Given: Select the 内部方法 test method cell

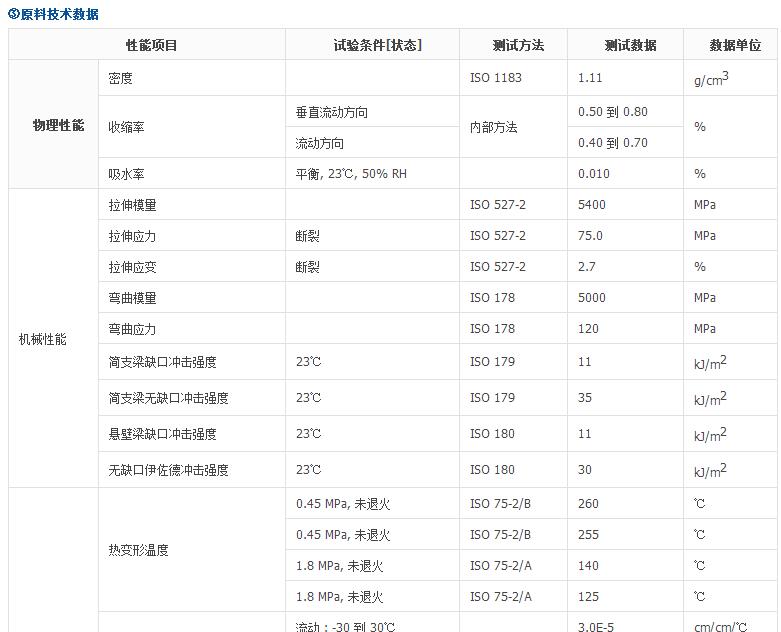Looking at the screenshot, I should (x=494, y=127).
